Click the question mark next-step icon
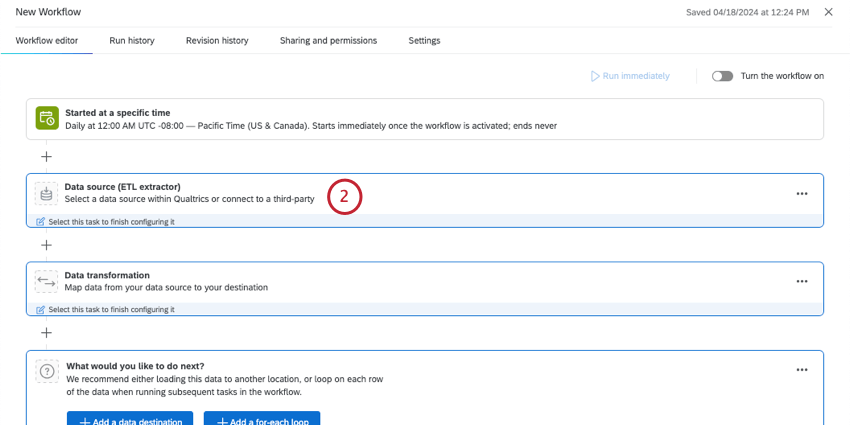 coord(47,371)
